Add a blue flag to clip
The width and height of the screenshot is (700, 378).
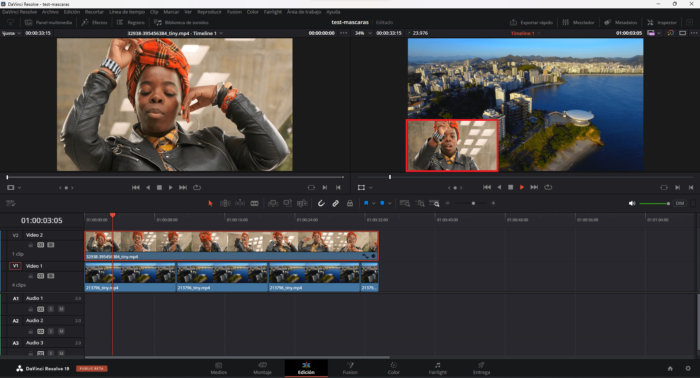(x=366, y=203)
